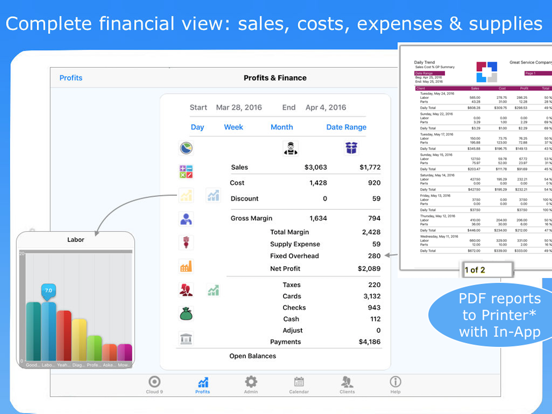Switch to the Profits tab
Screen dimensions: 552x414
tap(203, 384)
